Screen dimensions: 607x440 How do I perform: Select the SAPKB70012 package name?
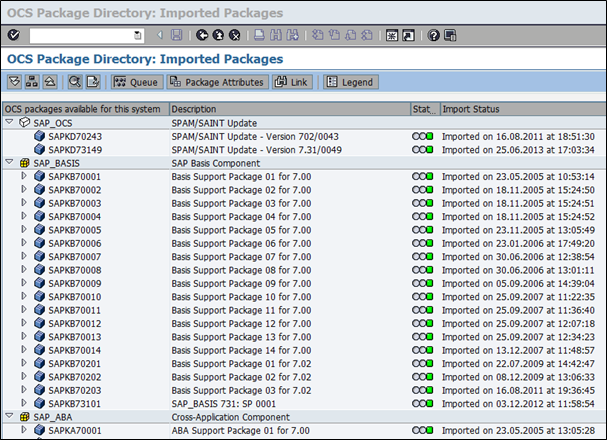click(x=75, y=324)
